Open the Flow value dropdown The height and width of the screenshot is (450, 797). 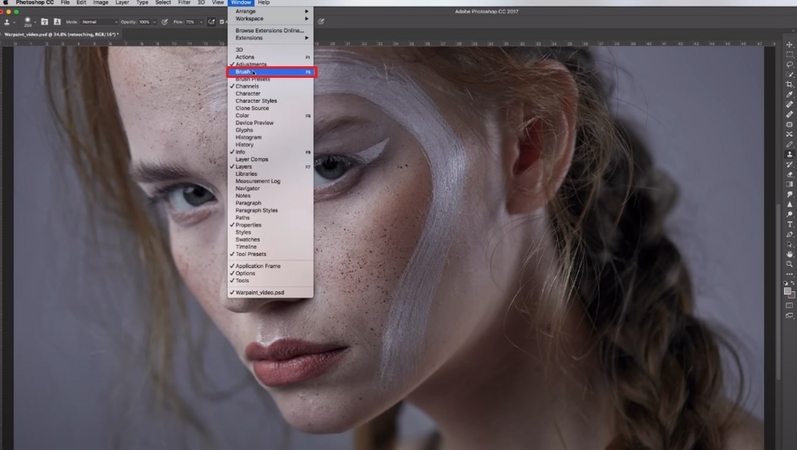(201, 22)
